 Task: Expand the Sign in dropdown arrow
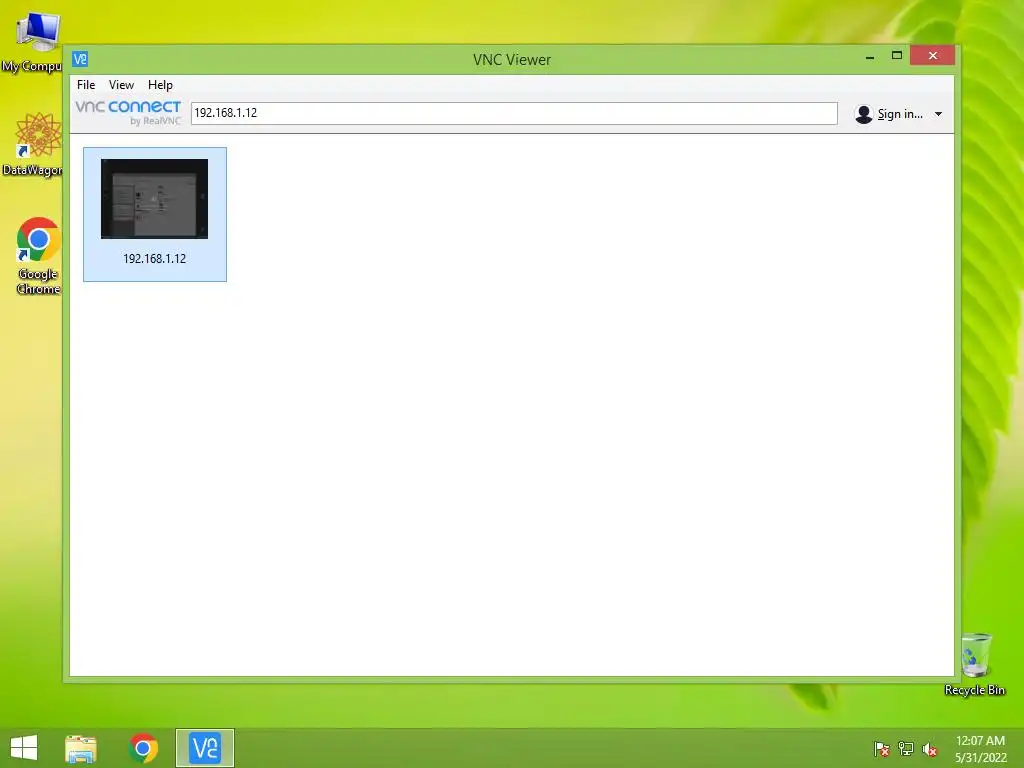[938, 114]
